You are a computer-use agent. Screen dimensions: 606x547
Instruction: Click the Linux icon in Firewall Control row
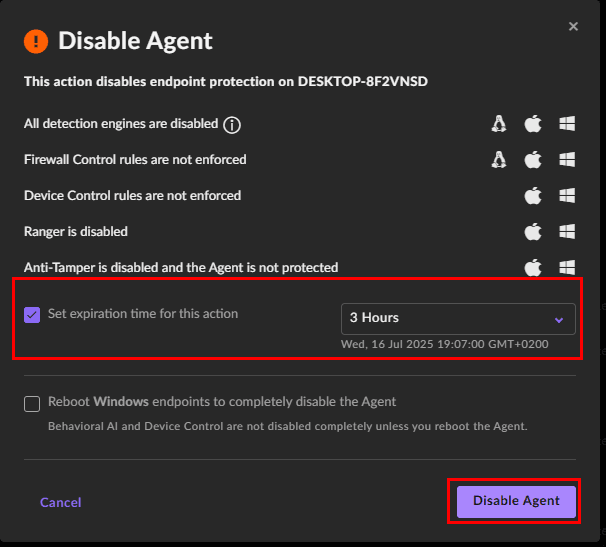coord(499,160)
